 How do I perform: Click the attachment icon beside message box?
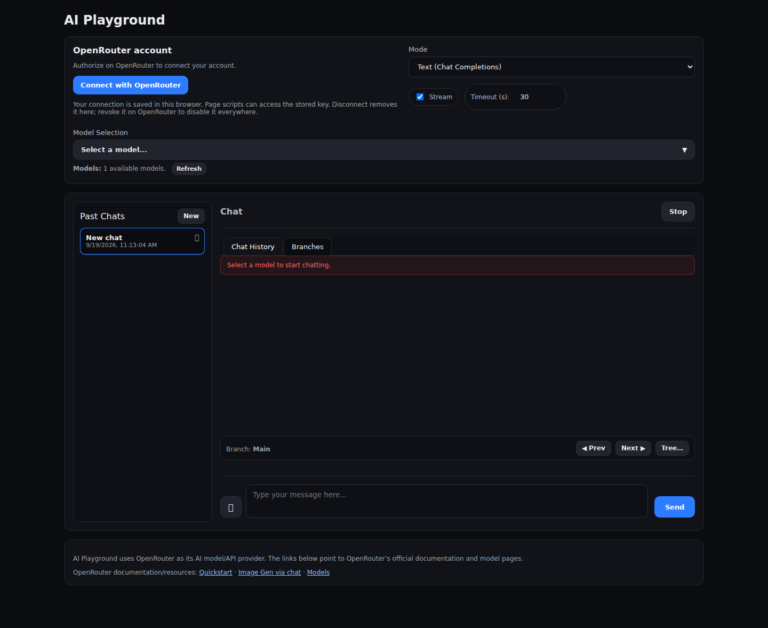(231, 507)
